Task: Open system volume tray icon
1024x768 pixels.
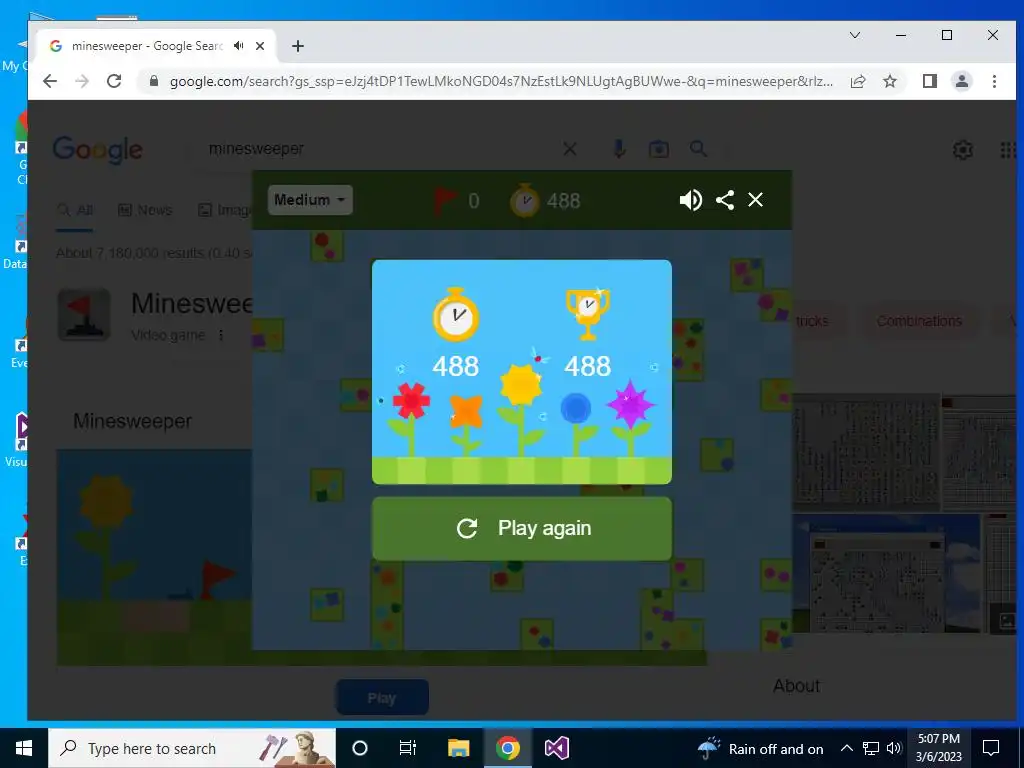Action: (894, 748)
